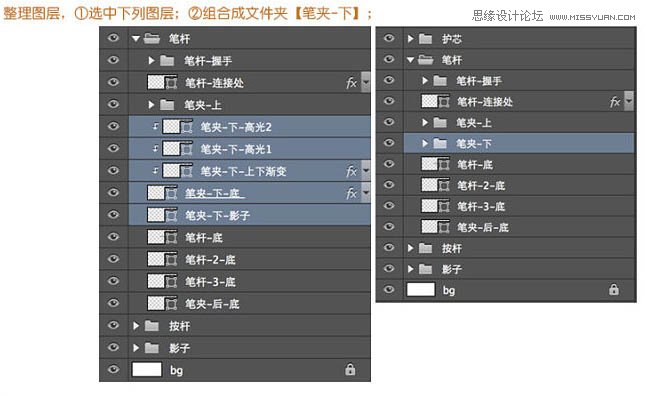Toggle effects arrow on 笔夹-下-上下渐变 layer
Image resolution: width=646 pixels, height=397 pixels.
click(365, 170)
